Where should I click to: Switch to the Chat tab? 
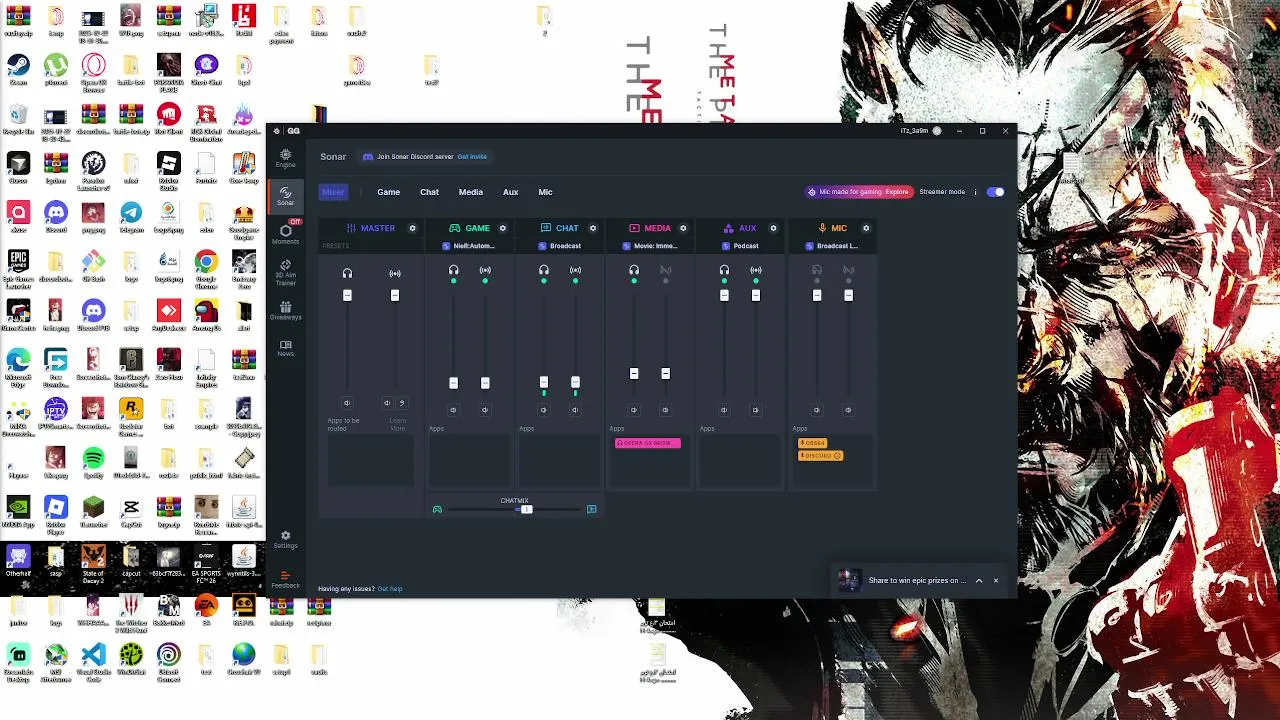coord(429,192)
